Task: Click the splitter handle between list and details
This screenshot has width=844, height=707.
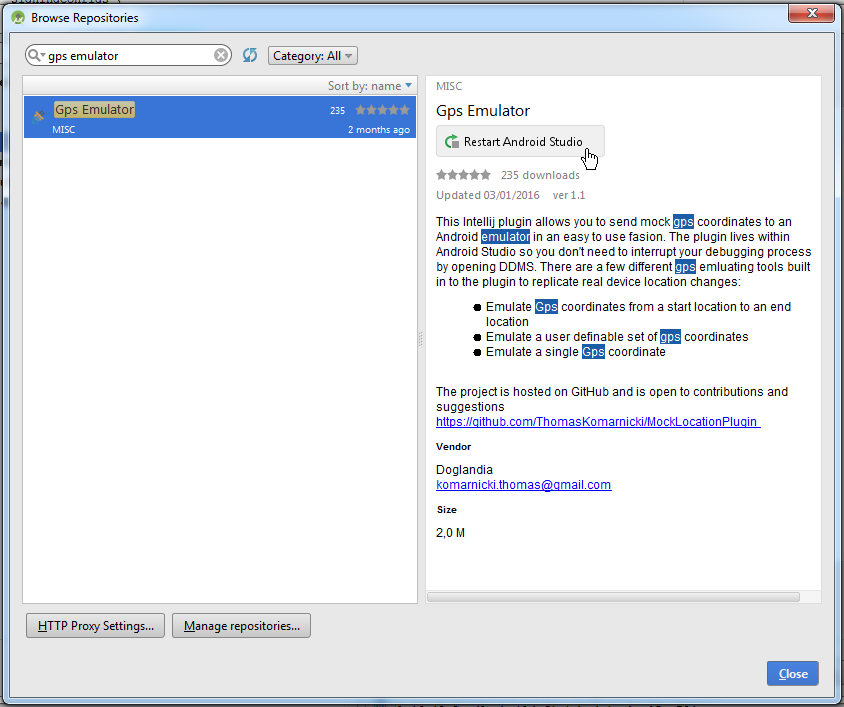Action: tap(420, 339)
